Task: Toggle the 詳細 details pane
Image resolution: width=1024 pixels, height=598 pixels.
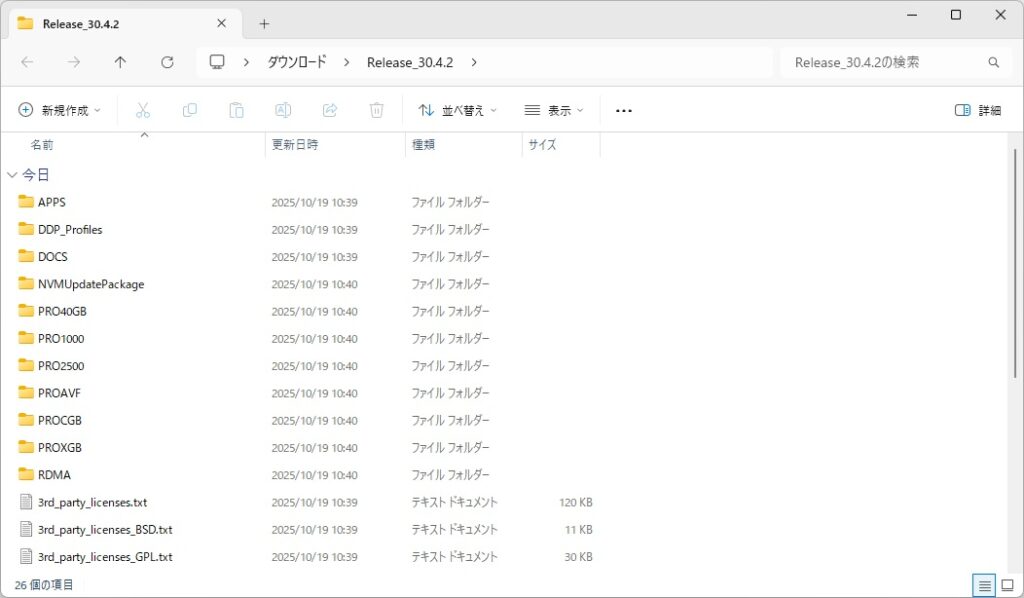Action: 977,110
